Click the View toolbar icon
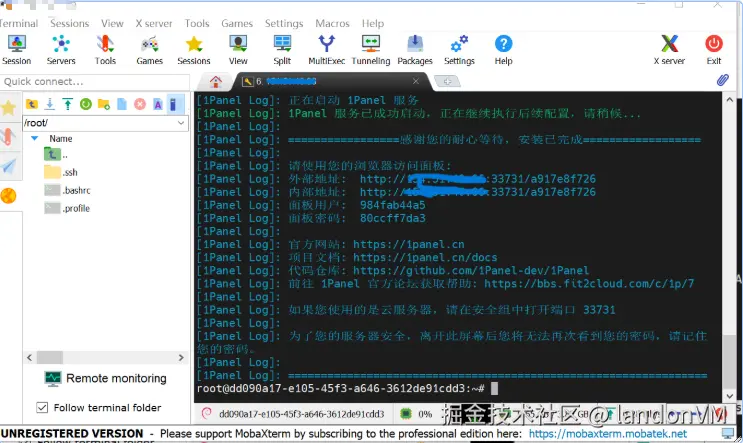The width and height of the screenshot is (743, 443). [238, 50]
